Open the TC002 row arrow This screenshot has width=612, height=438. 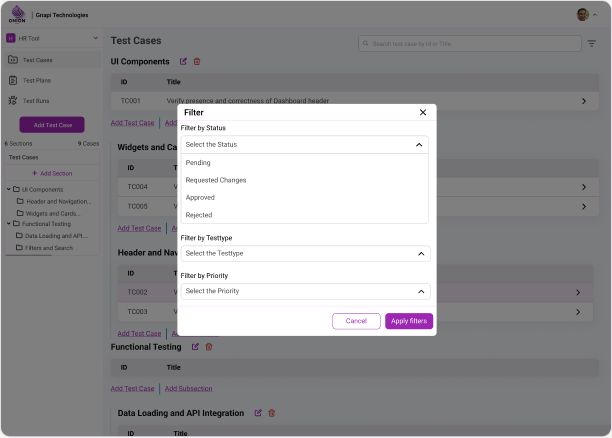tap(578, 292)
